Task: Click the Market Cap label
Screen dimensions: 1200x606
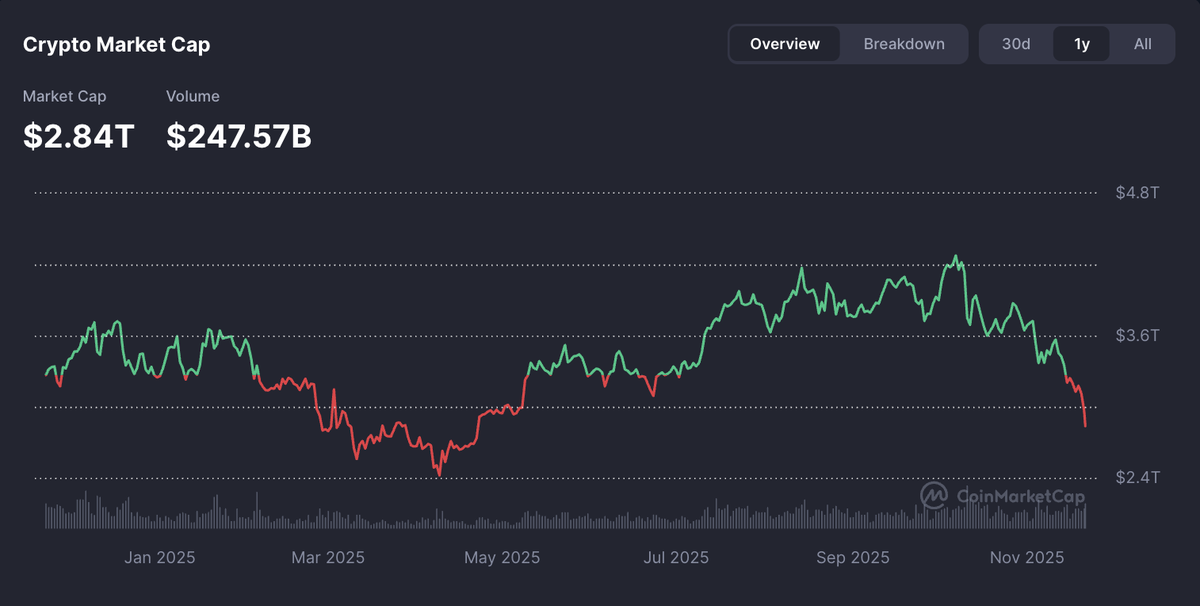Action: coord(64,96)
